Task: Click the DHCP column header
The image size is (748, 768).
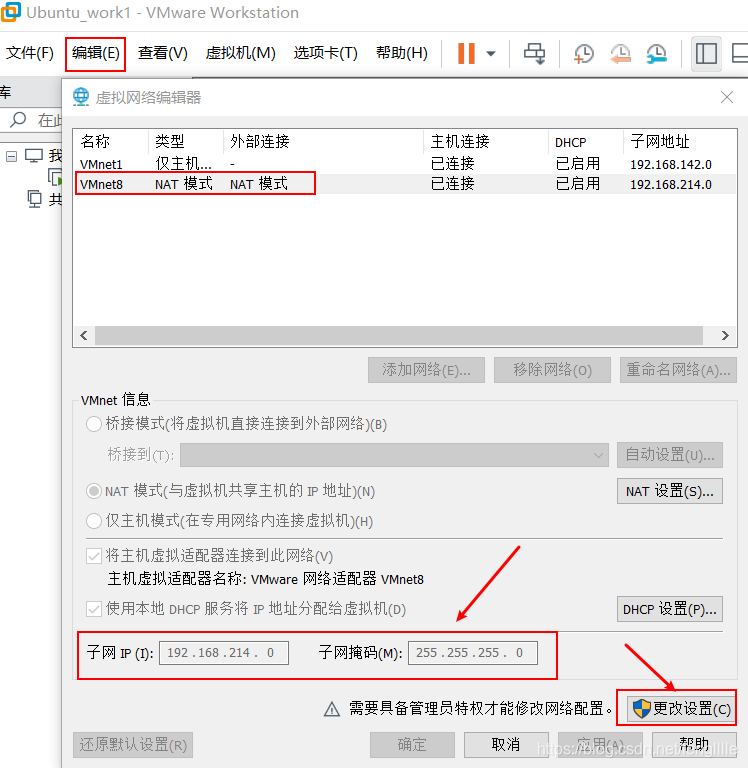Action: (586, 142)
